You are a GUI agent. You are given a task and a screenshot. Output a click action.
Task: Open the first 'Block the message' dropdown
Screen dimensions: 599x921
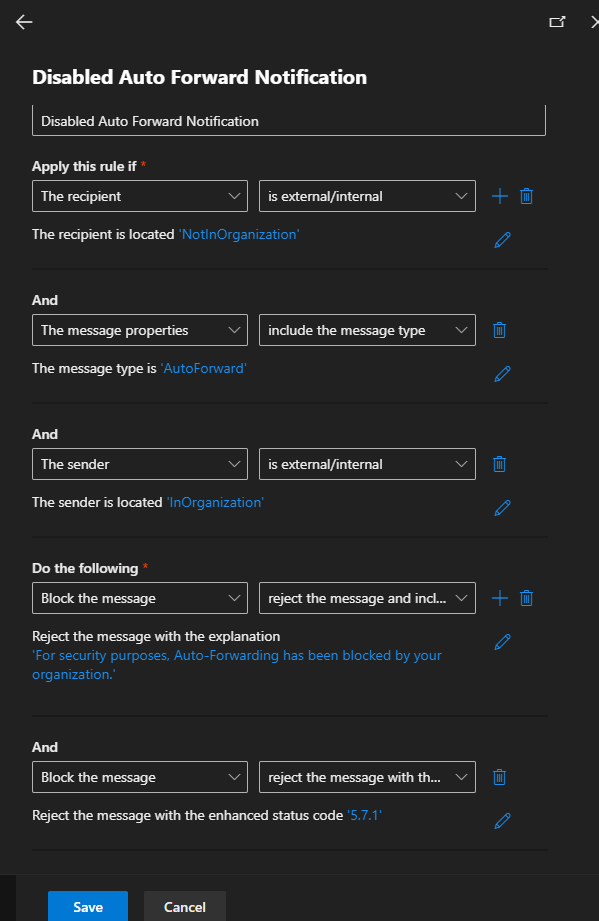click(x=139, y=598)
